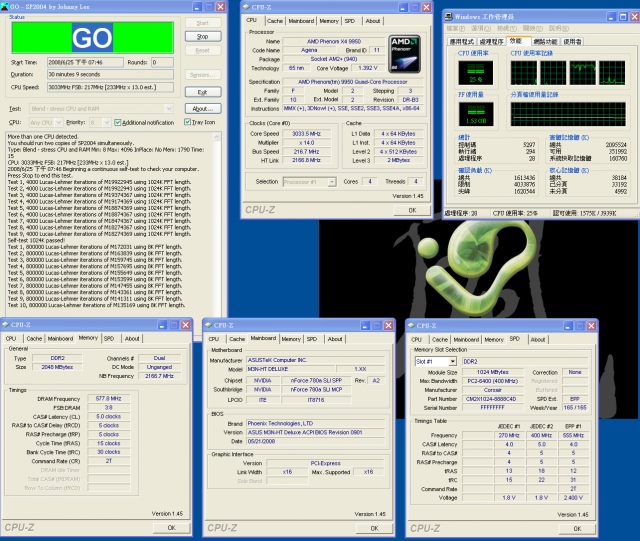Click the Windows Task Manager title icon
This screenshot has width=640, height=541.
click(449, 16)
